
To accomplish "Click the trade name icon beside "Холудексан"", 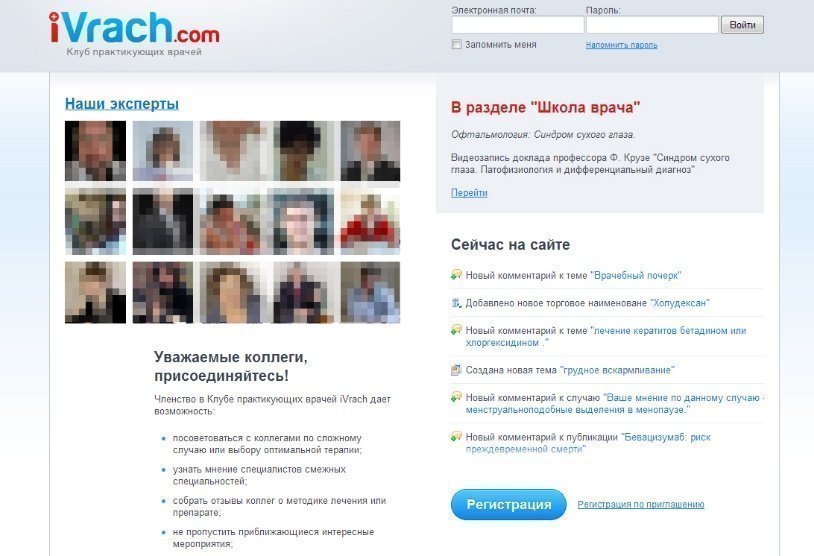I will [x=456, y=303].
